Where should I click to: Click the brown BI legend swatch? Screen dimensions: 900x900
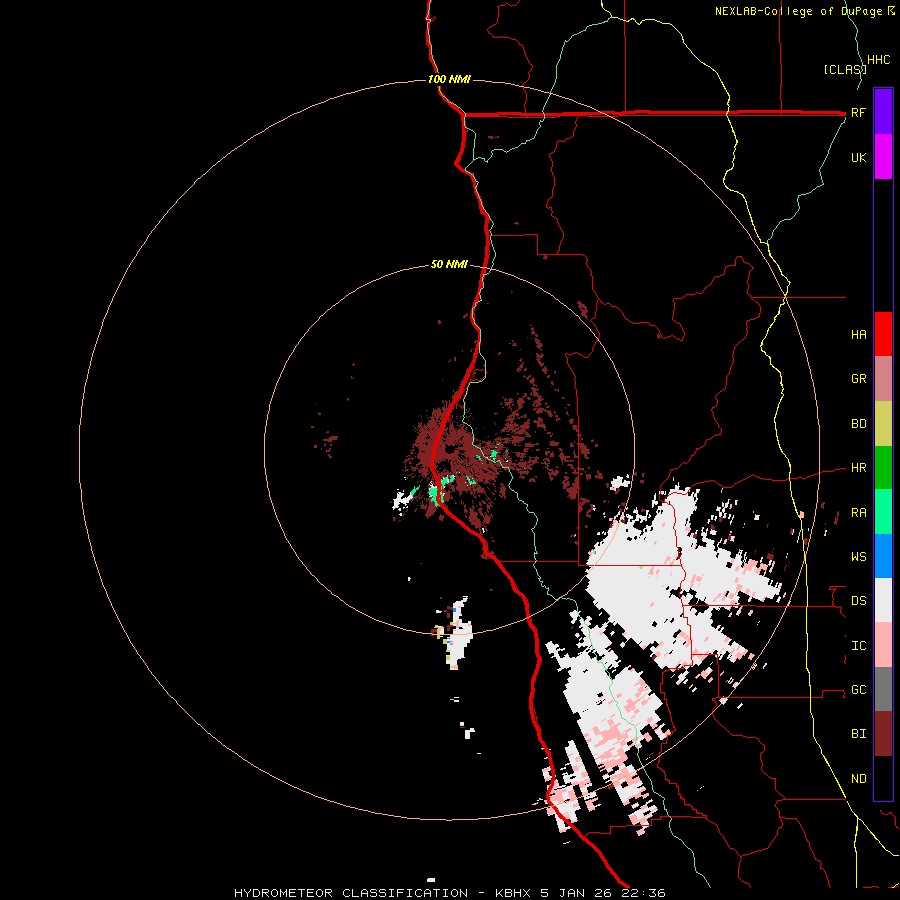883,734
